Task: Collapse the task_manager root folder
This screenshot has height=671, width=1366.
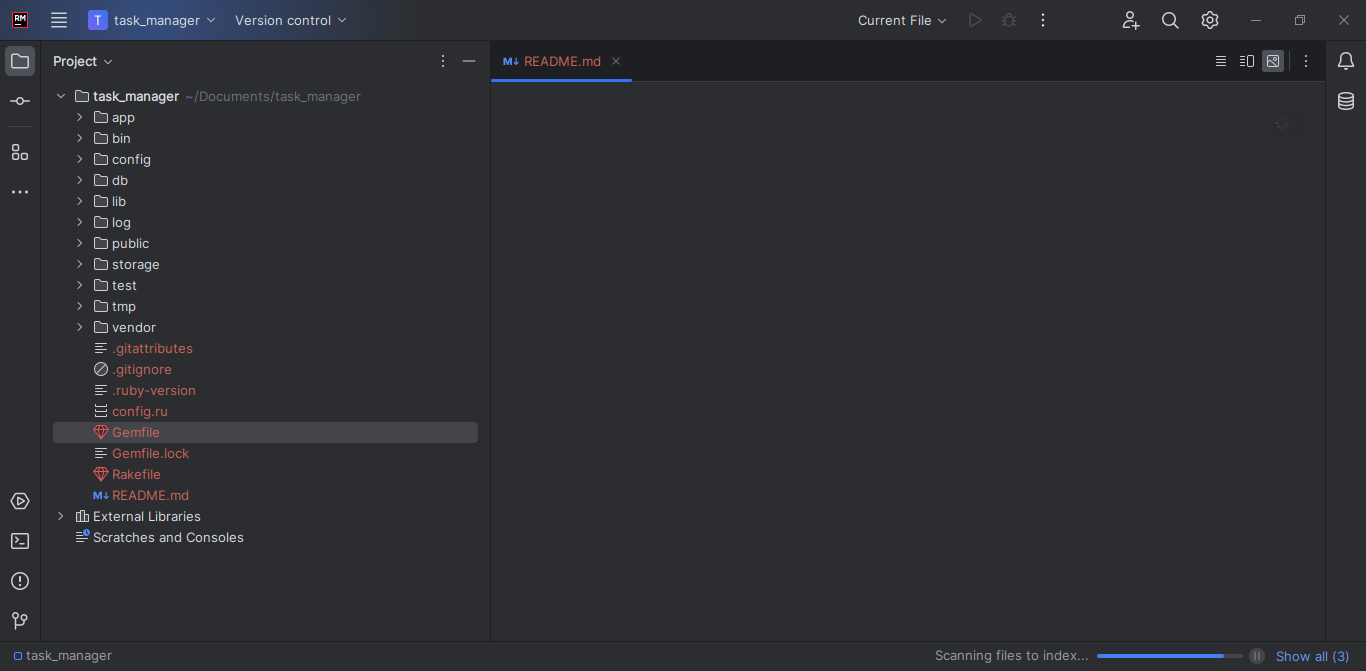Action: 61,96
